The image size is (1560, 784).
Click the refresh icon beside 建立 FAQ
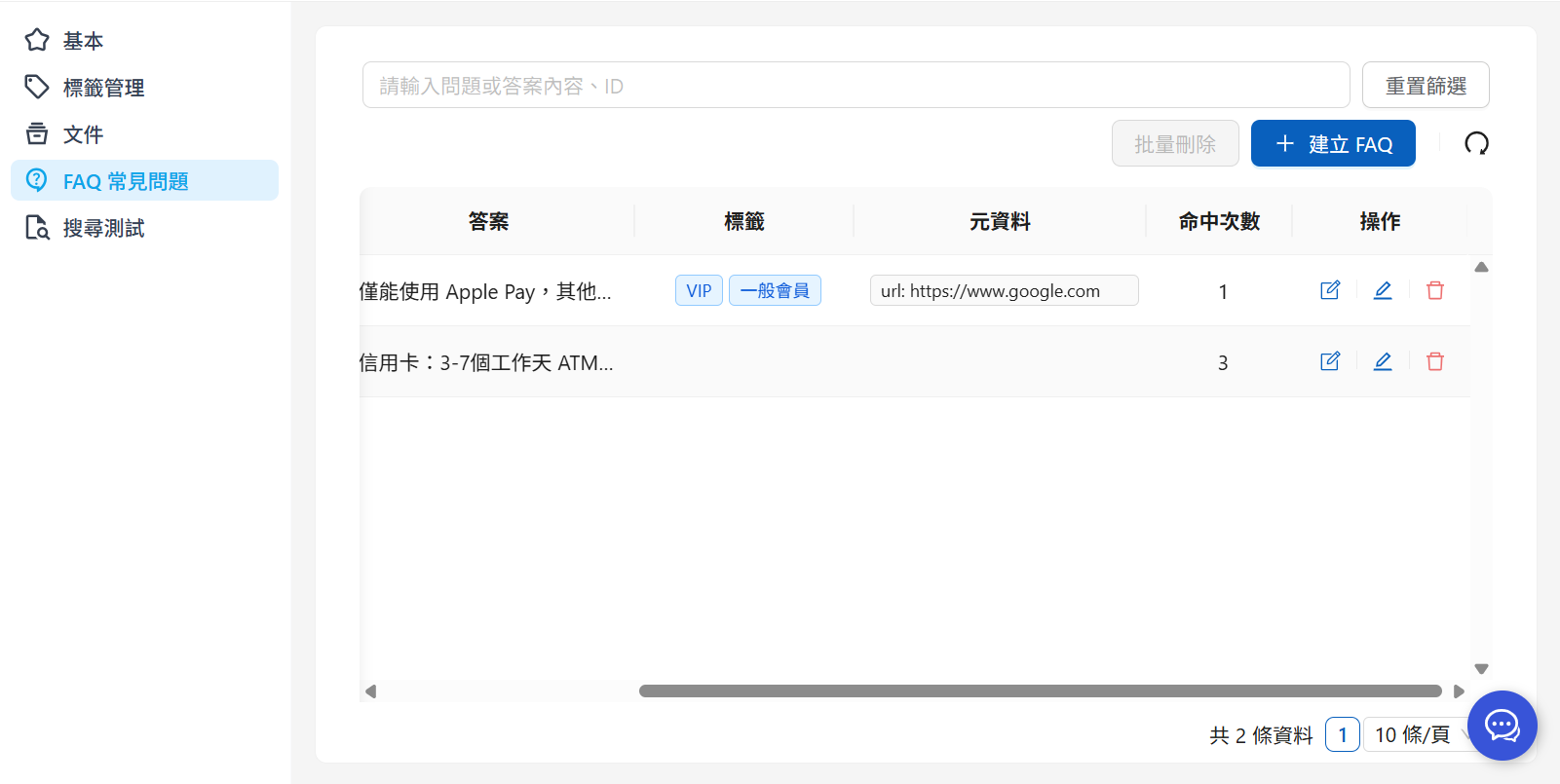pyautogui.click(x=1476, y=144)
